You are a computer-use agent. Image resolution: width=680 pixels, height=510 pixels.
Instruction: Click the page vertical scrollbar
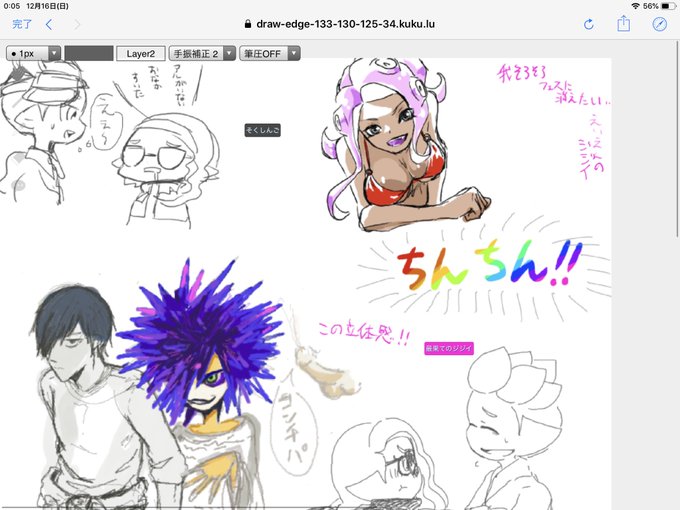point(677,139)
